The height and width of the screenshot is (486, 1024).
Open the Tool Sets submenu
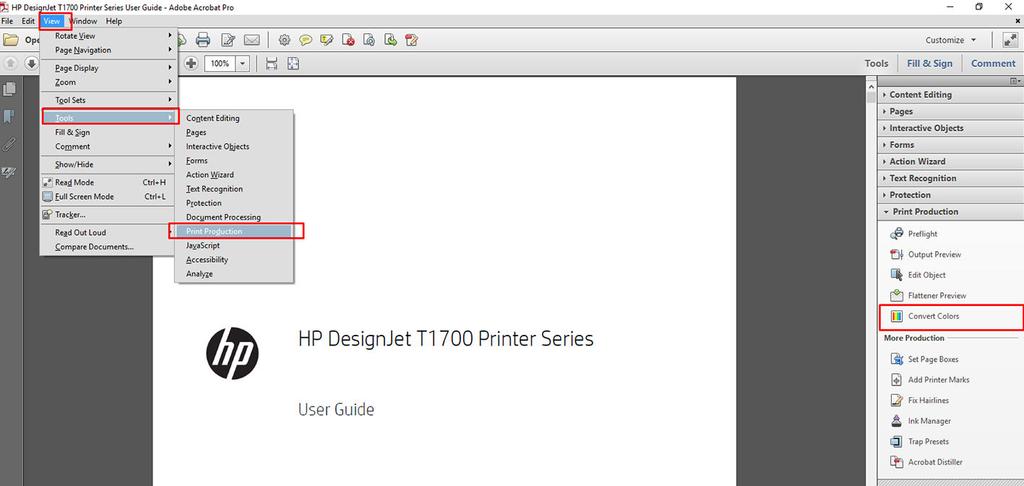coord(109,100)
